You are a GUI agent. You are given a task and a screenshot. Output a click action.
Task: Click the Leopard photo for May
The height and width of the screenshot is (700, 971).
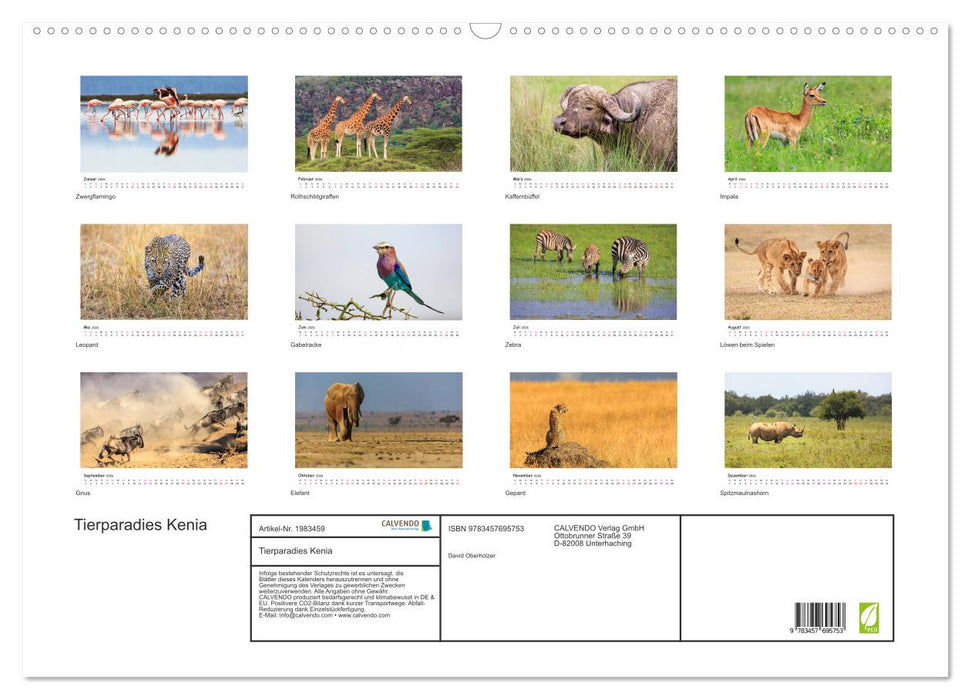[x=164, y=272]
